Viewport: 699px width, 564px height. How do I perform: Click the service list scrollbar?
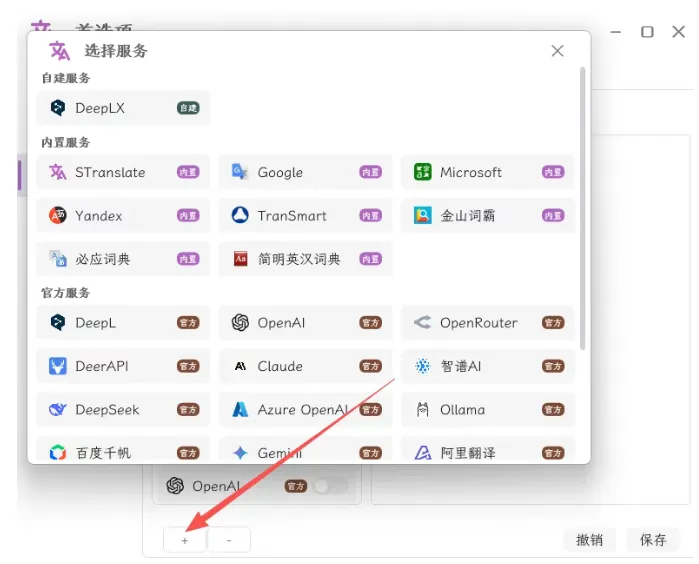click(x=582, y=208)
